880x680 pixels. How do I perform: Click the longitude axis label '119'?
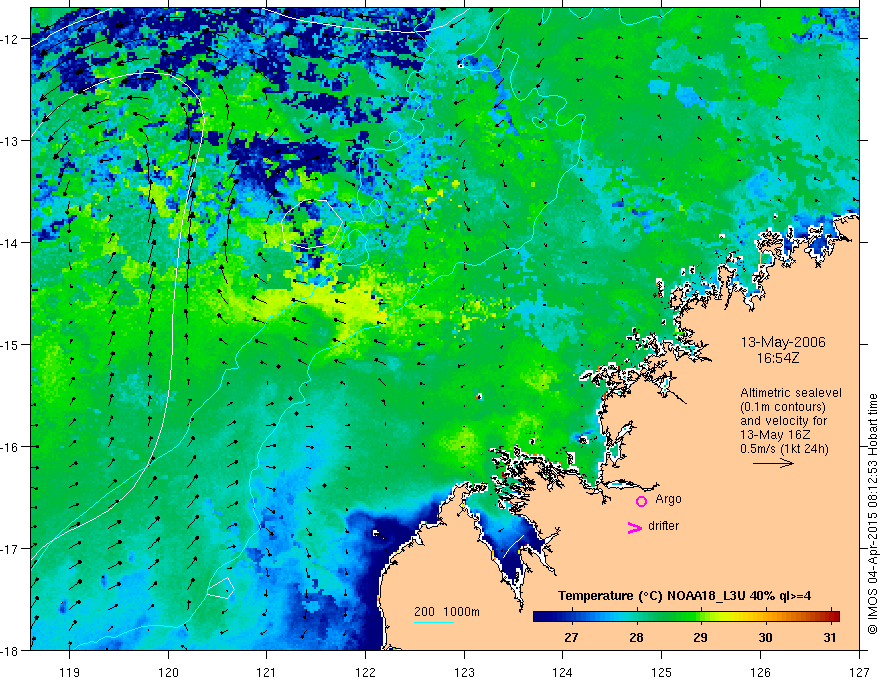(x=70, y=672)
